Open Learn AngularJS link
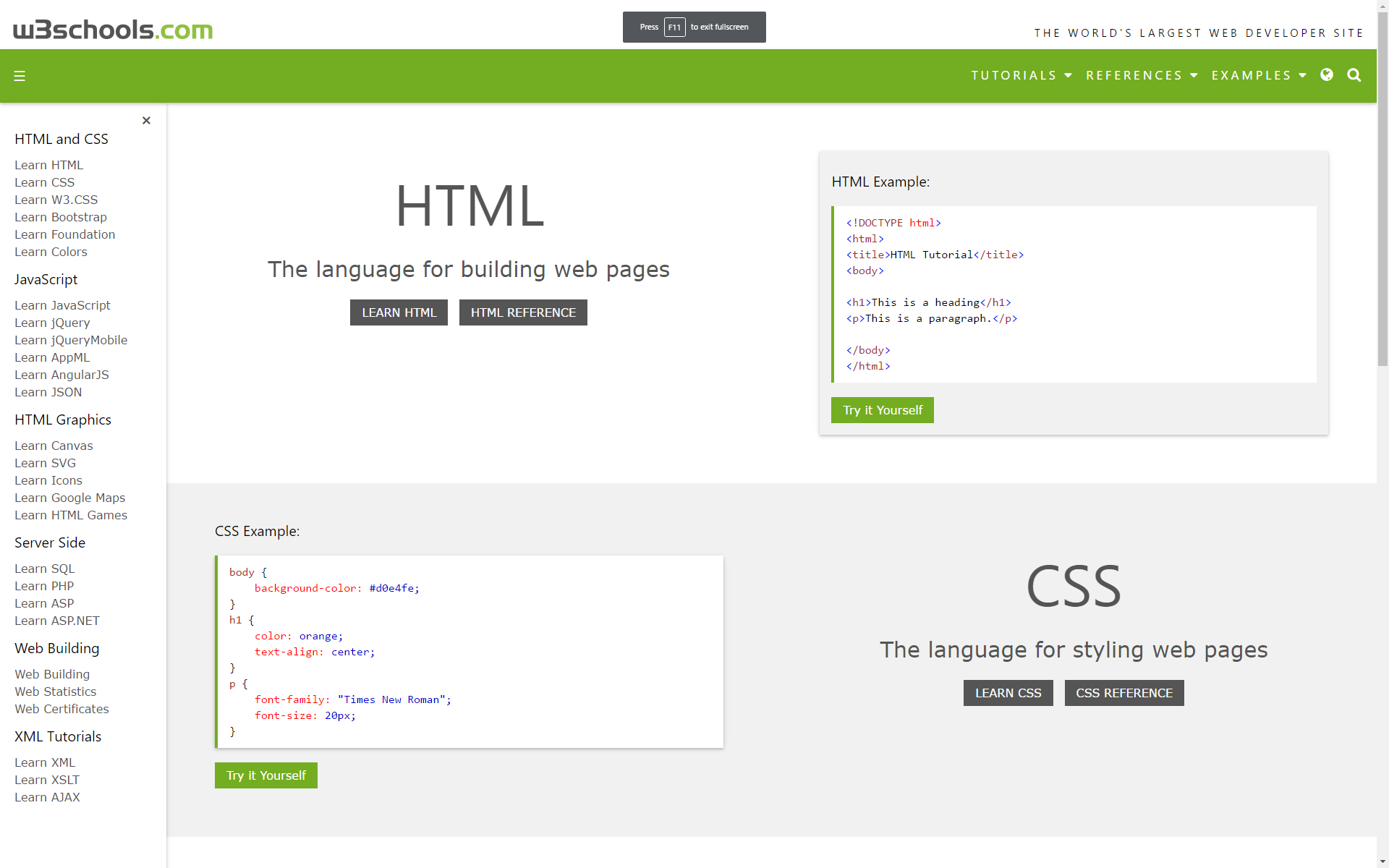1389x868 pixels. (x=61, y=375)
